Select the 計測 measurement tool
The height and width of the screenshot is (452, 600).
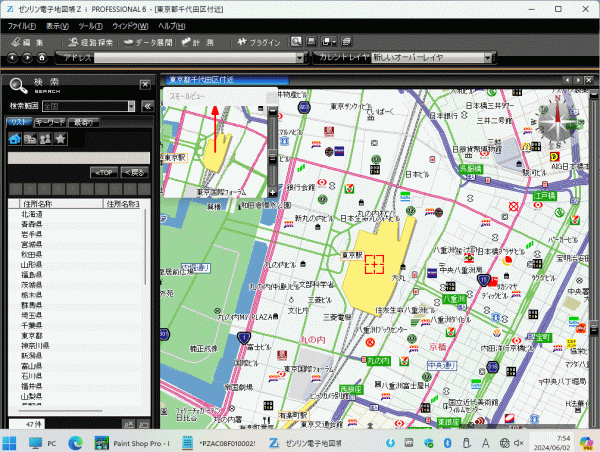tap(197, 42)
